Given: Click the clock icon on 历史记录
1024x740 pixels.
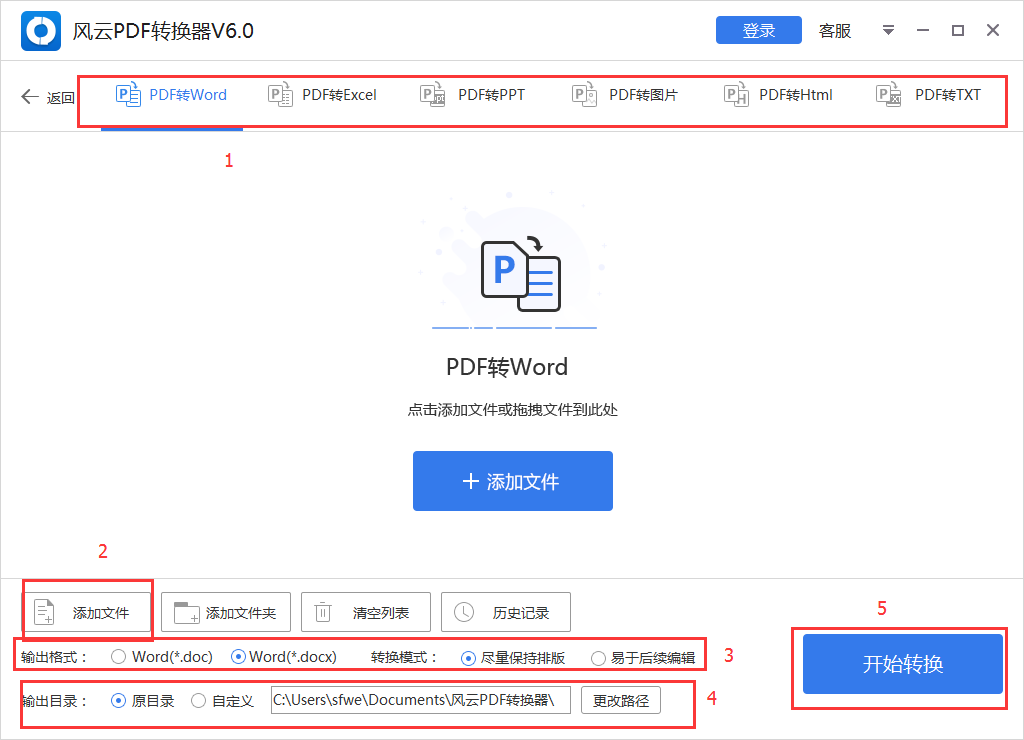Looking at the screenshot, I should point(464,612).
